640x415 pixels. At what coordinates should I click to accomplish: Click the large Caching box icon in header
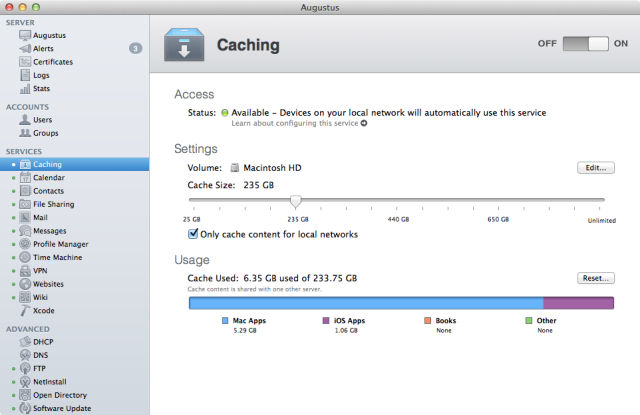click(184, 45)
